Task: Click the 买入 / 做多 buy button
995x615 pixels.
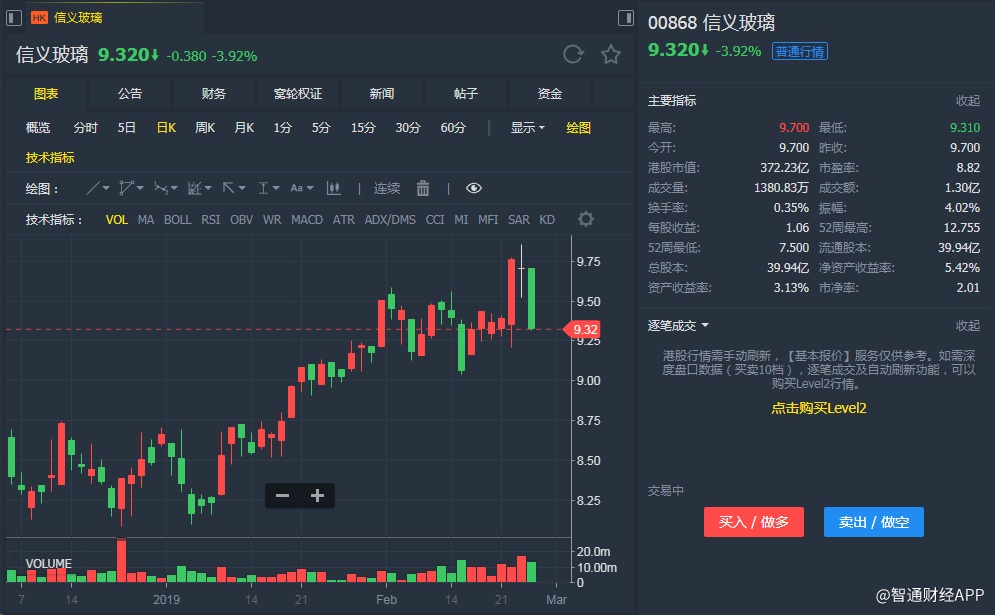Action: click(x=754, y=522)
